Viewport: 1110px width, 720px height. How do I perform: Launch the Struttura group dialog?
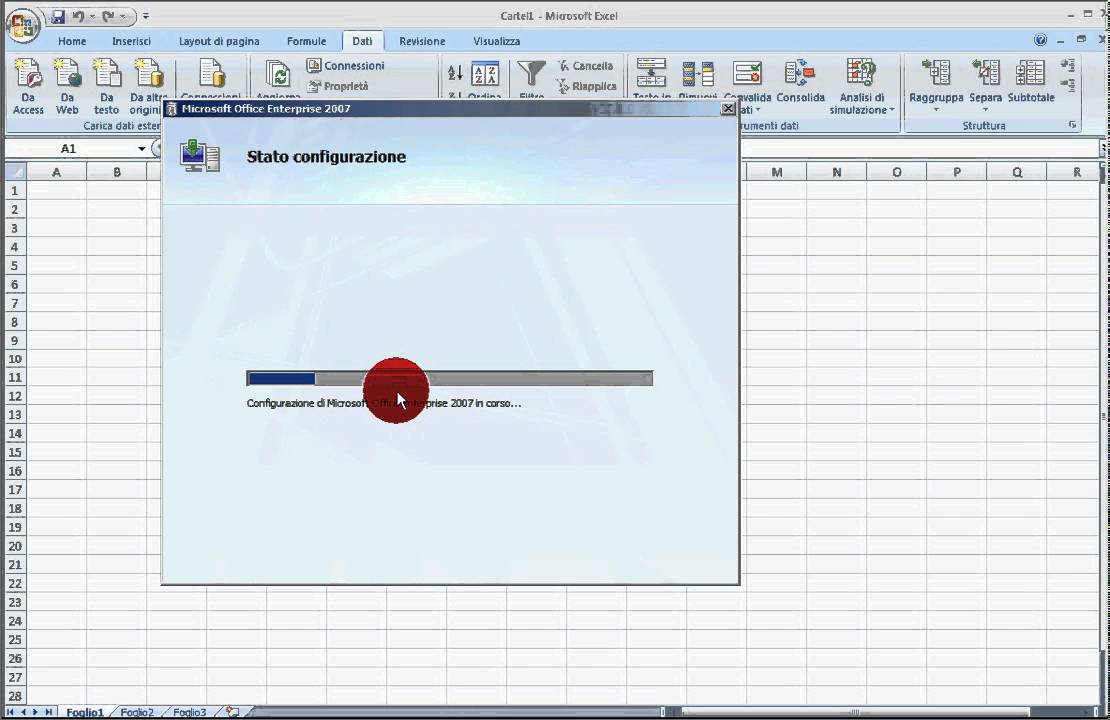pyautogui.click(x=1072, y=125)
